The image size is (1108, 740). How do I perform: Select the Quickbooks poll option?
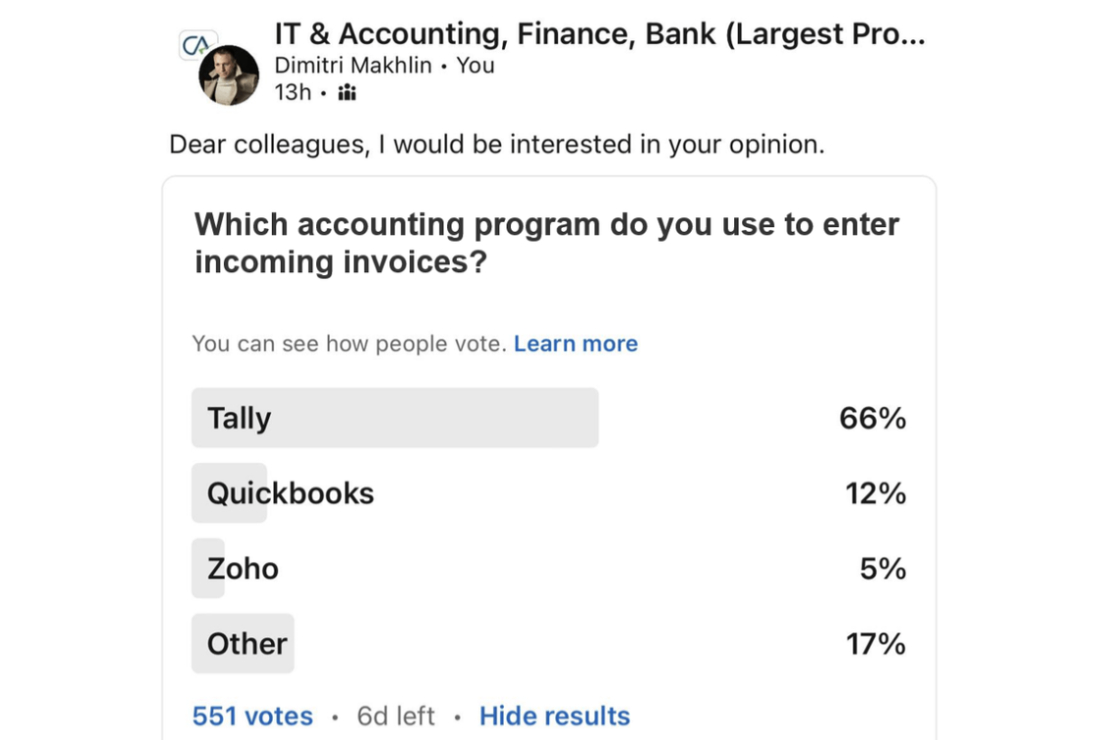point(290,493)
